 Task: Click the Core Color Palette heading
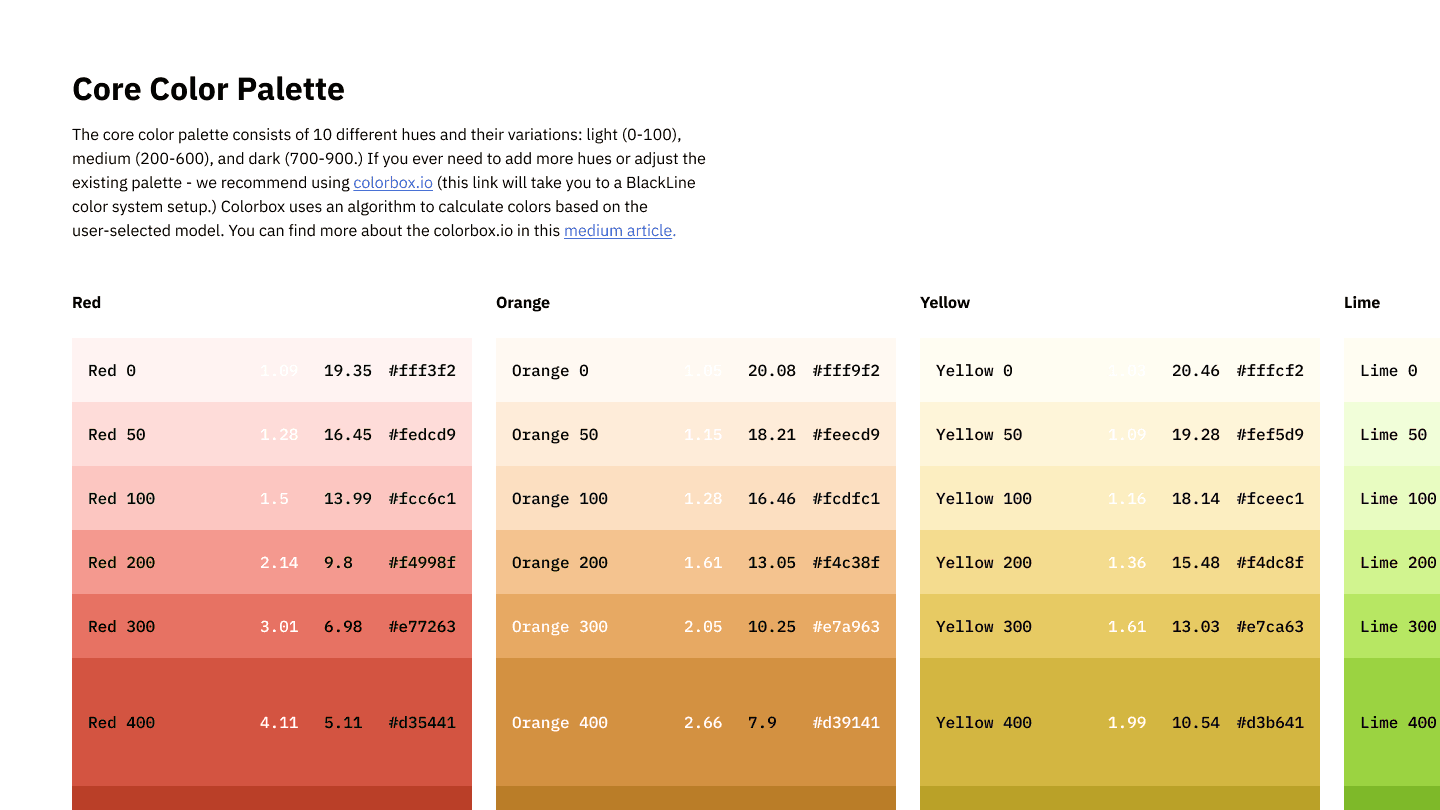click(208, 89)
